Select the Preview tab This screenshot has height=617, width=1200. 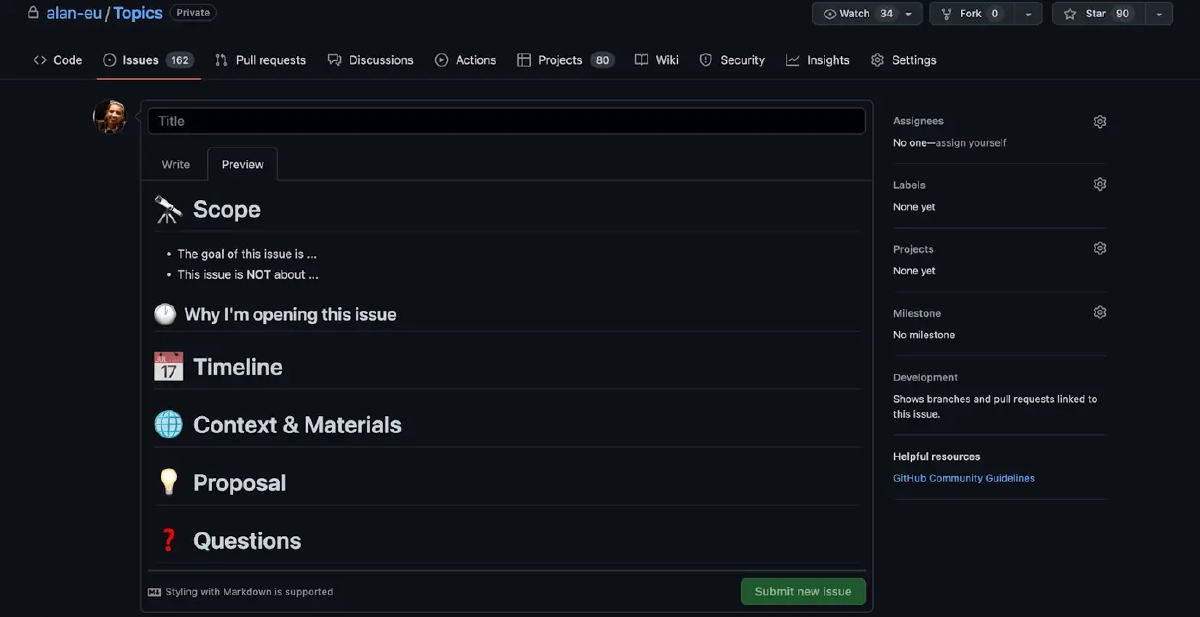[x=243, y=164]
